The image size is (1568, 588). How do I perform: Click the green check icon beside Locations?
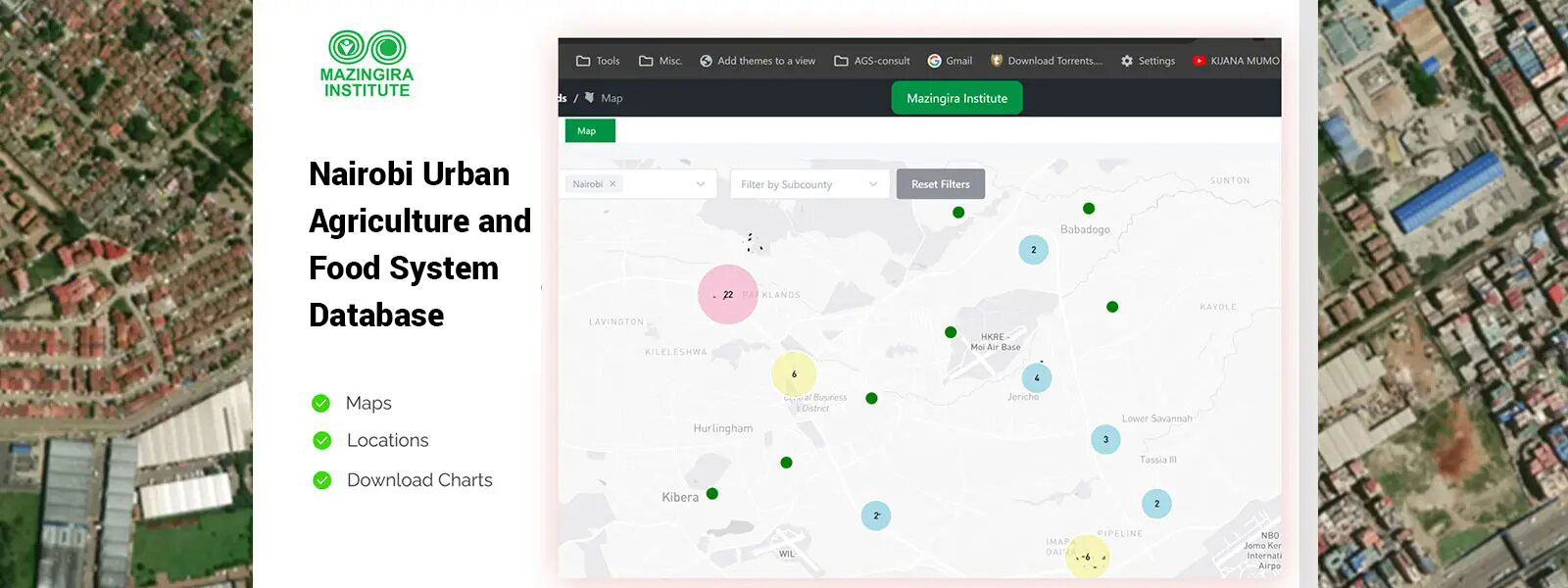tap(321, 441)
